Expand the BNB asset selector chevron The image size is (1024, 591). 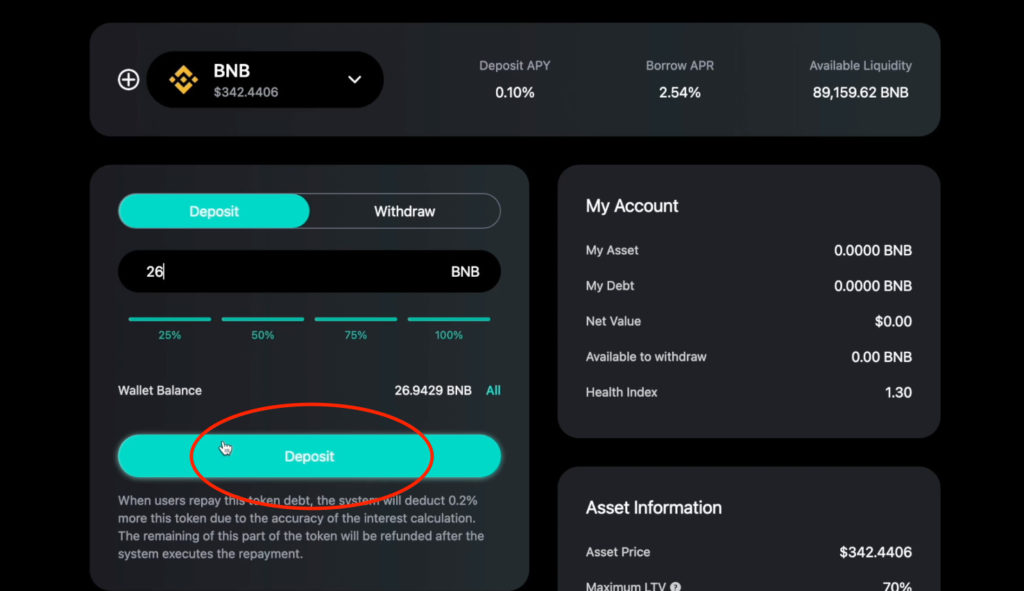click(355, 80)
